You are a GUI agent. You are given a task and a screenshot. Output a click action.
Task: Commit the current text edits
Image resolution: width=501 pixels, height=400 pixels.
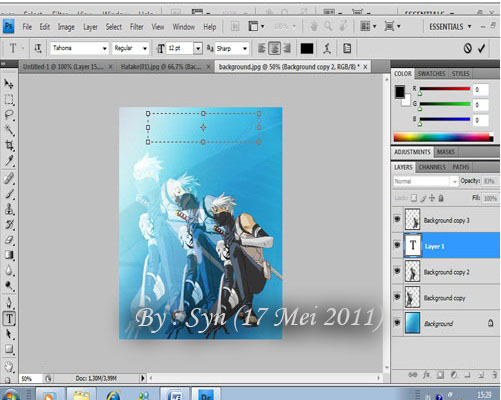[x=481, y=49]
